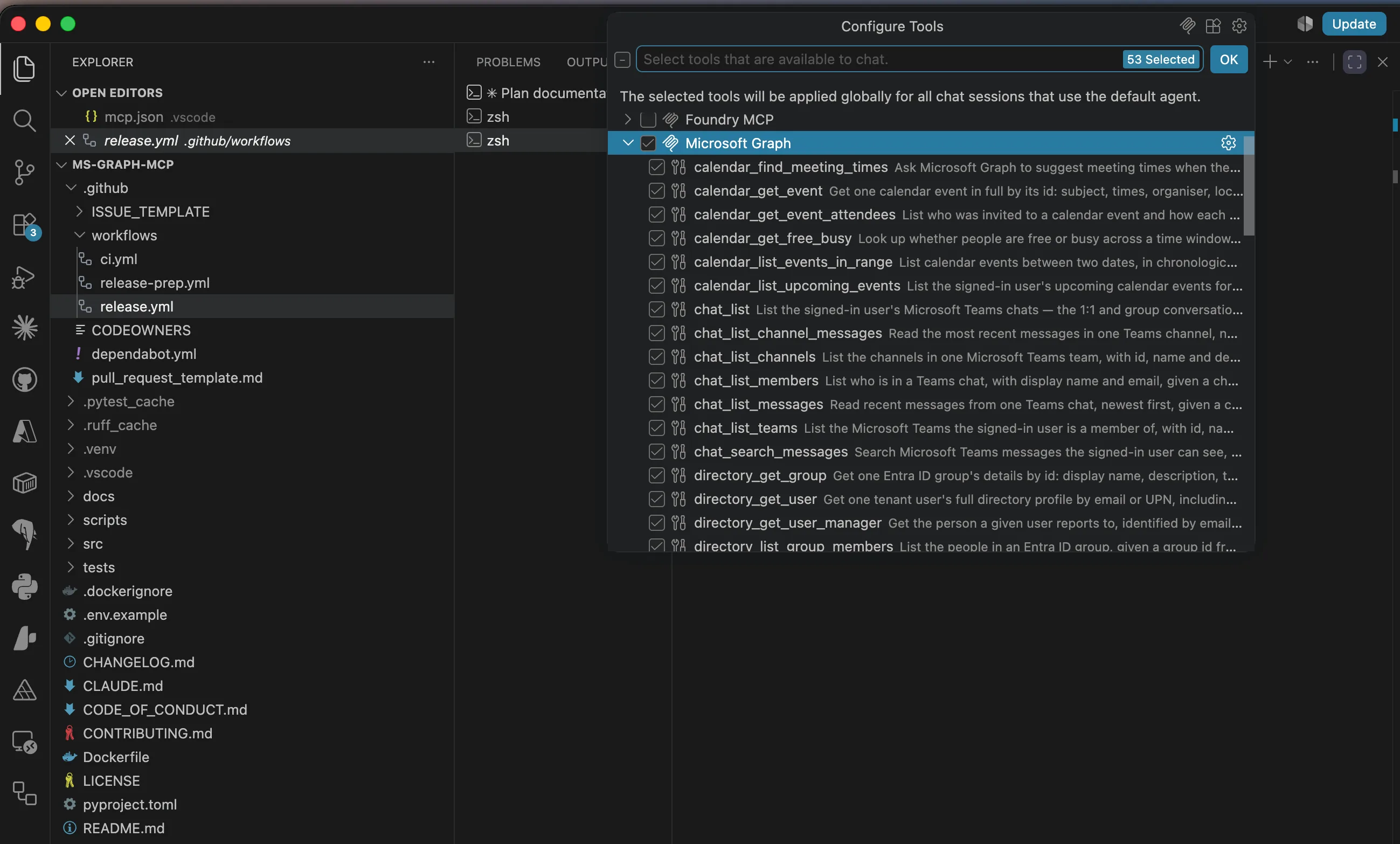Open Explorer more actions menu
This screenshot has width=1400, height=844.
tap(429, 61)
